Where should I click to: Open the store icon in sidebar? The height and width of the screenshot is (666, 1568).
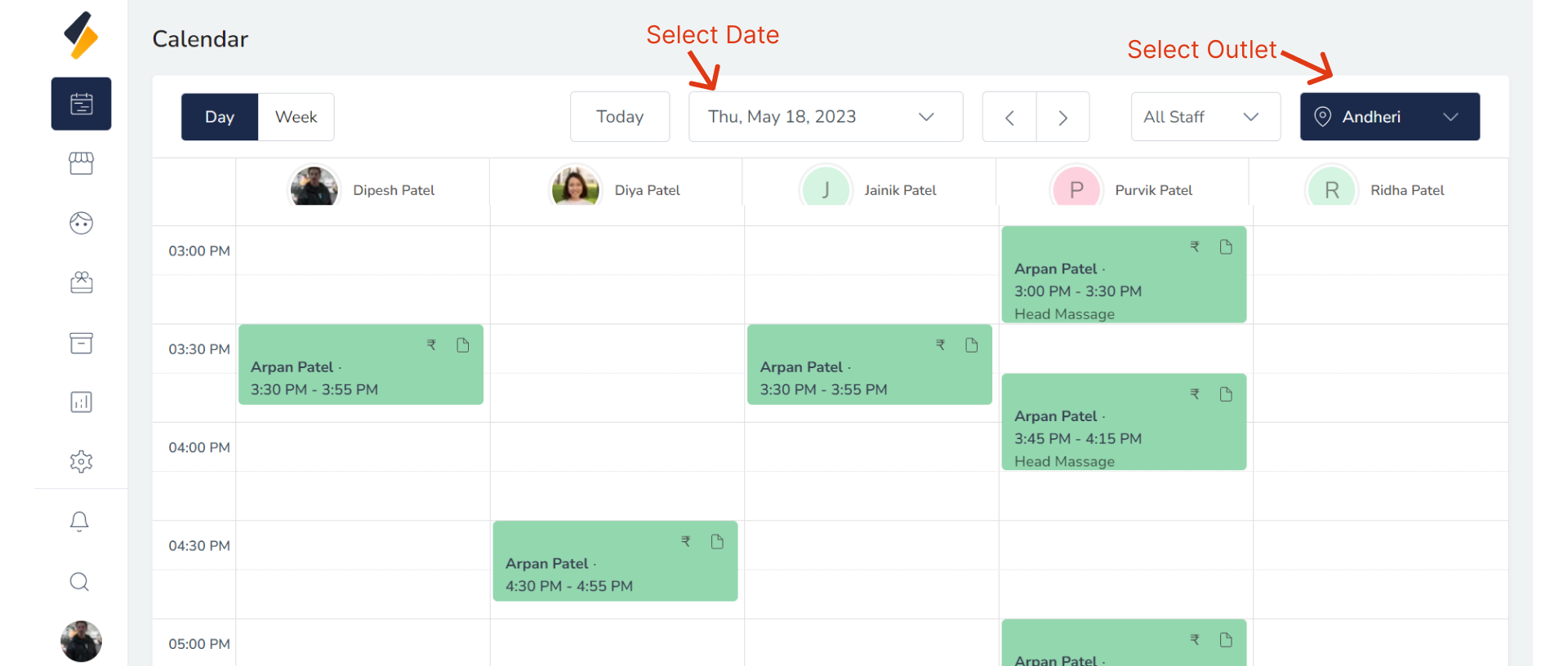[x=81, y=163]
